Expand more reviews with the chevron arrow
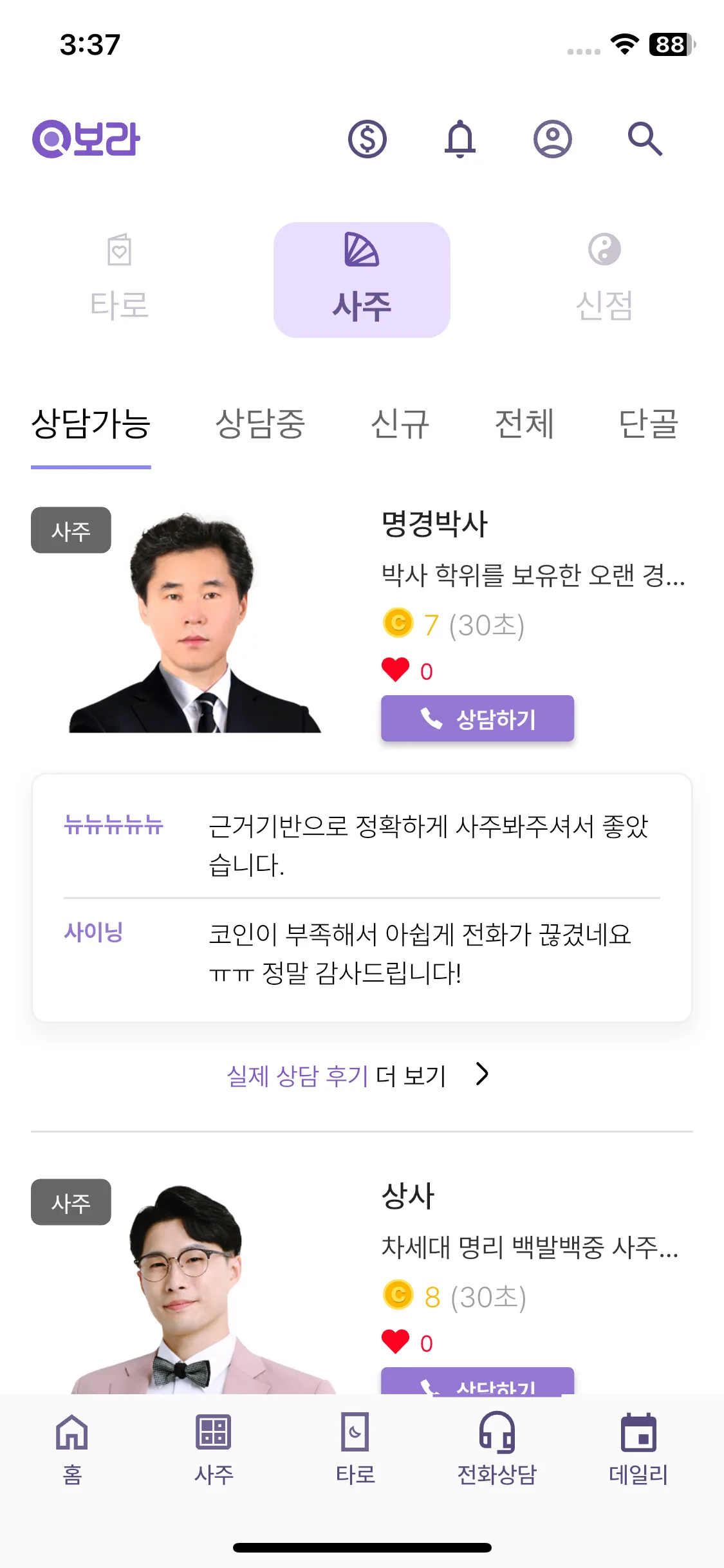 pyautogui.click(x=482, y=1074)
